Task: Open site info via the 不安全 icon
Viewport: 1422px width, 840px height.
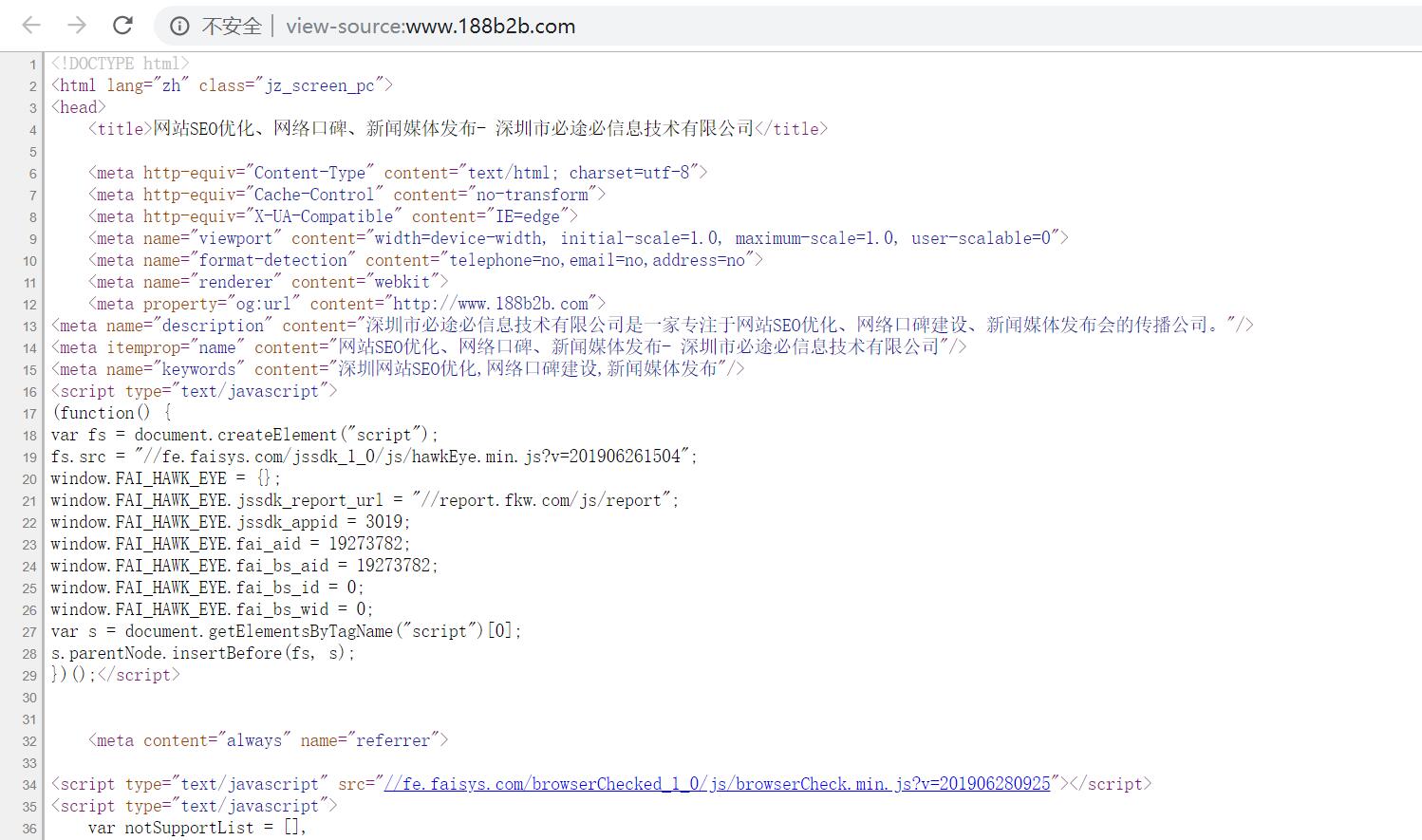Action: pyautogui.click(x=179, y=27)
